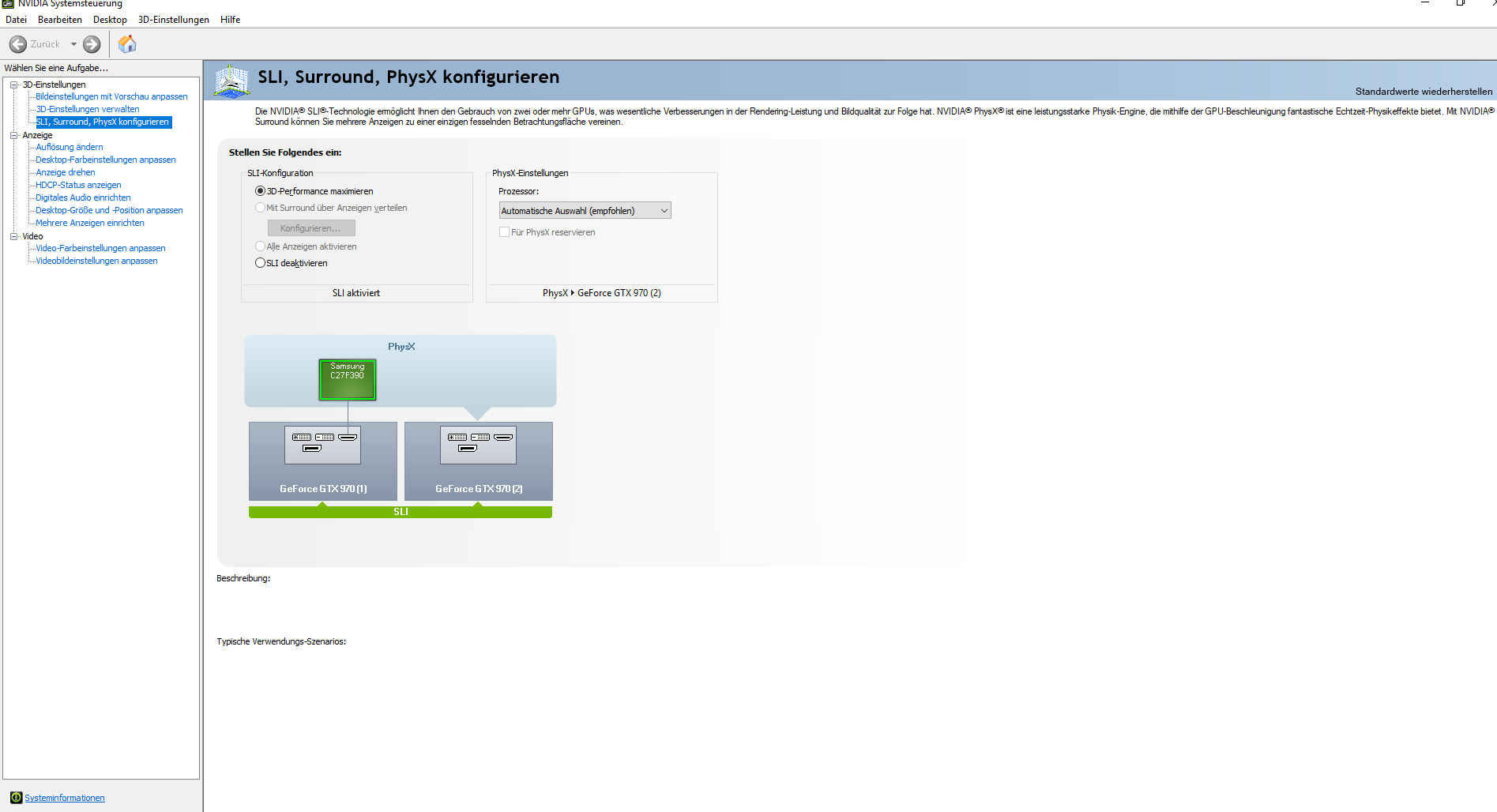
Task: Collapse the Video tree node
Action: pos(13,236)
